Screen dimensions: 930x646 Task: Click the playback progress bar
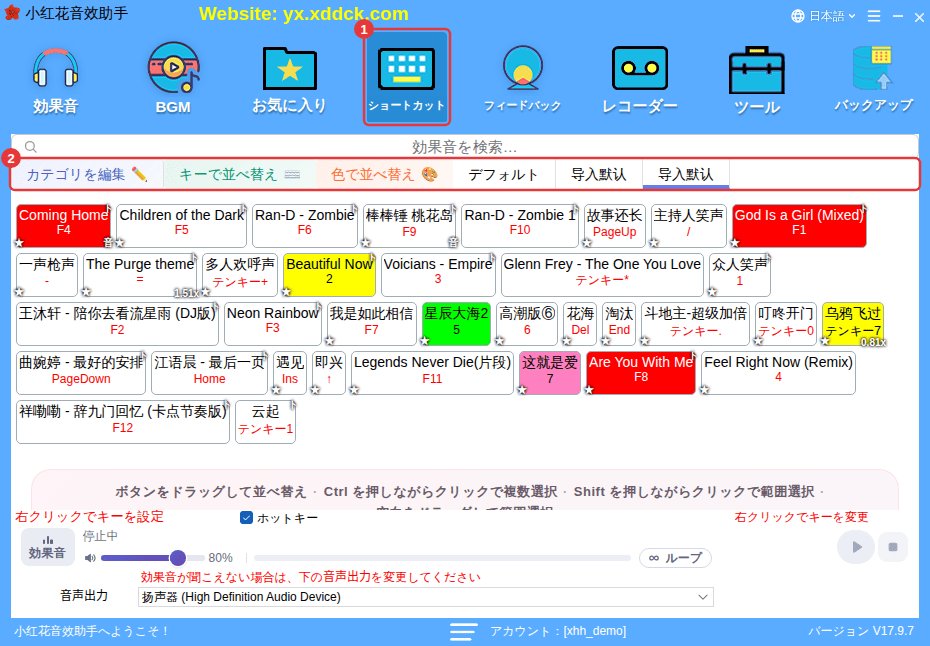[x=442, y=558]
